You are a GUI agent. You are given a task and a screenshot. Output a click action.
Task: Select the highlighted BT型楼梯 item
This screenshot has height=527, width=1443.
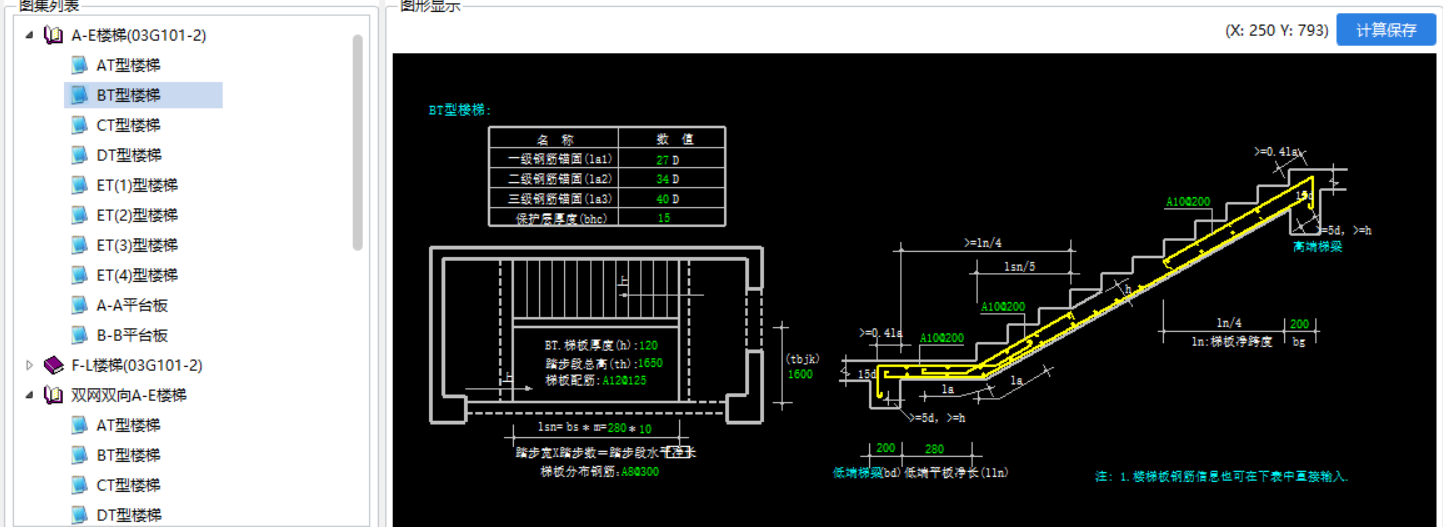pyautogui.click(x=128, y=95)
